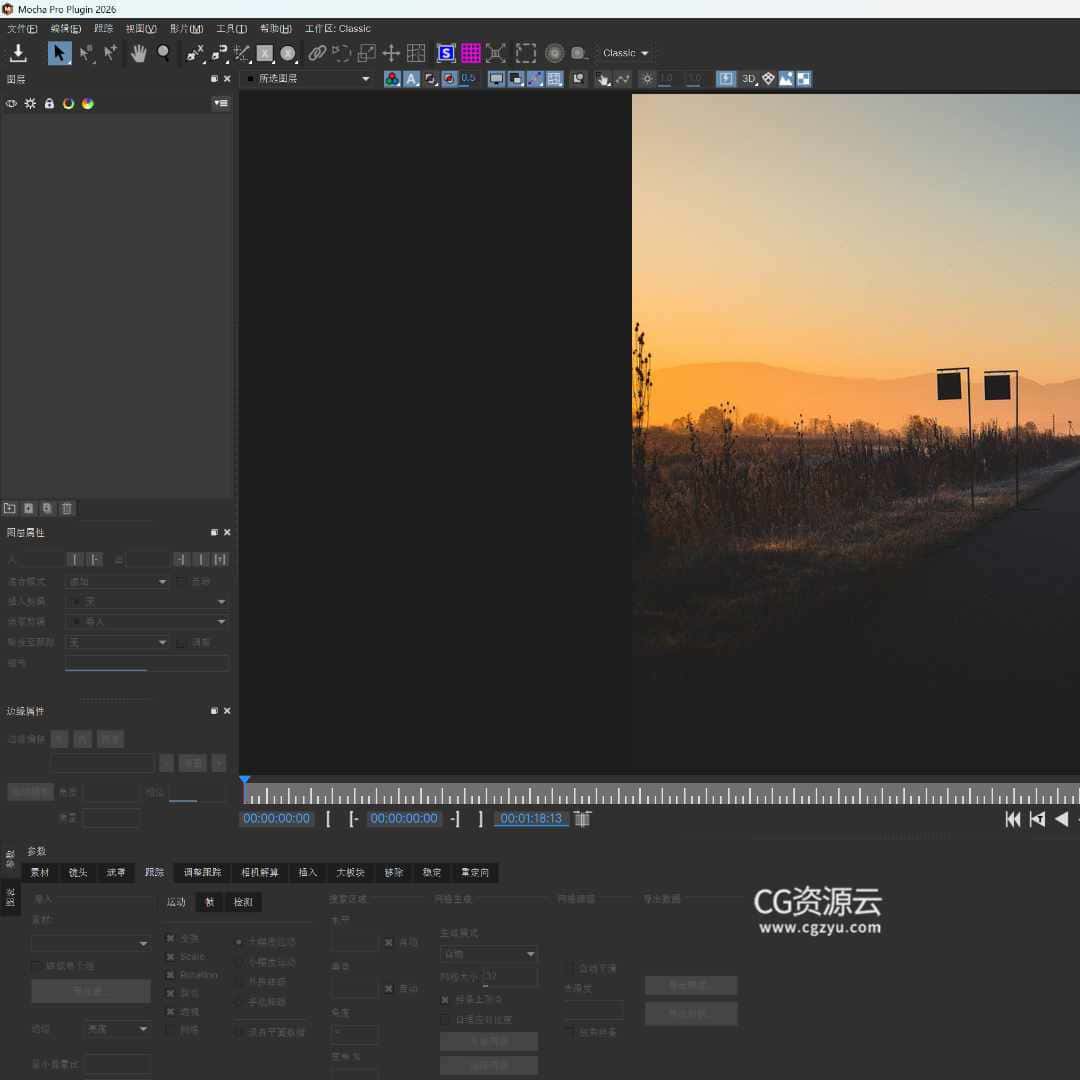Toggle the Rotation checkbox
This screenshot has width=1080, height=1080.
170,975
